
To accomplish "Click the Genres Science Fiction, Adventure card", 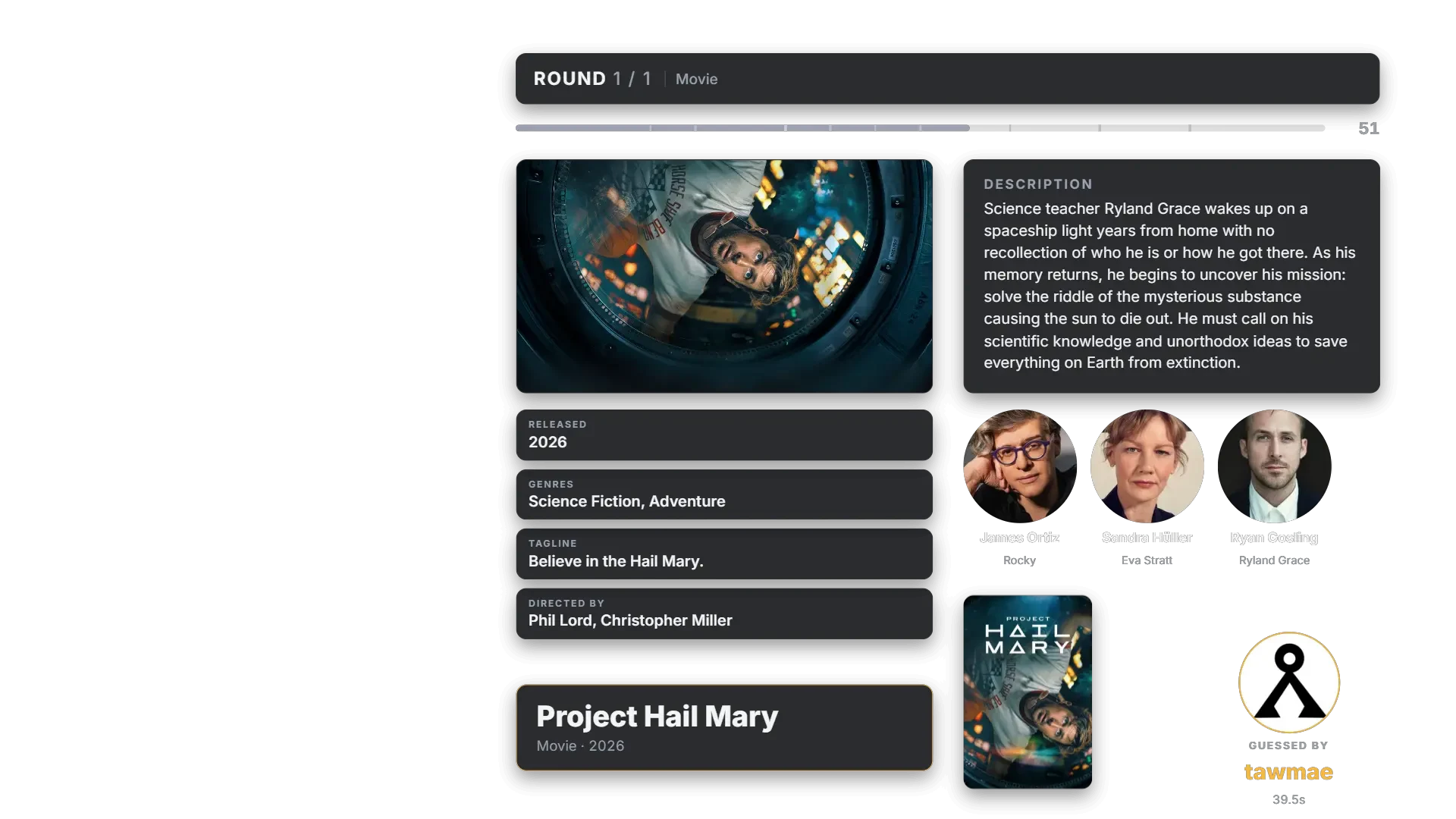I will (x=724, y=494).
